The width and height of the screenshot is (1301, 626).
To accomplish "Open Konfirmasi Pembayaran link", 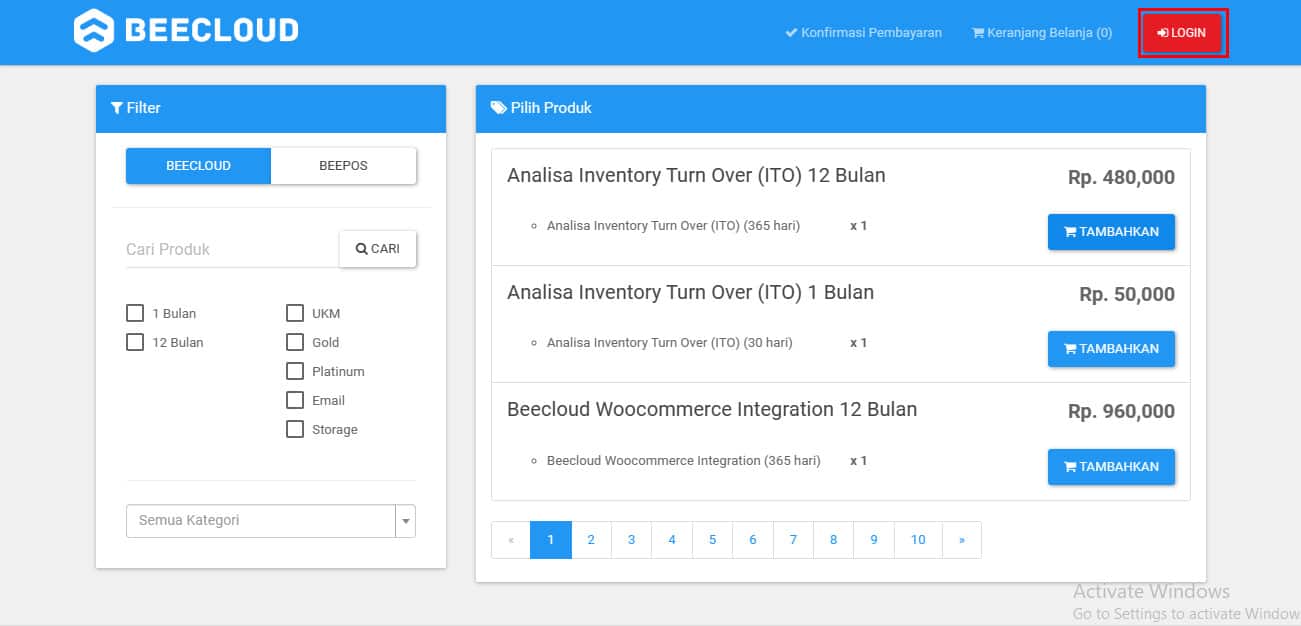I will click(x=864, y=33).
